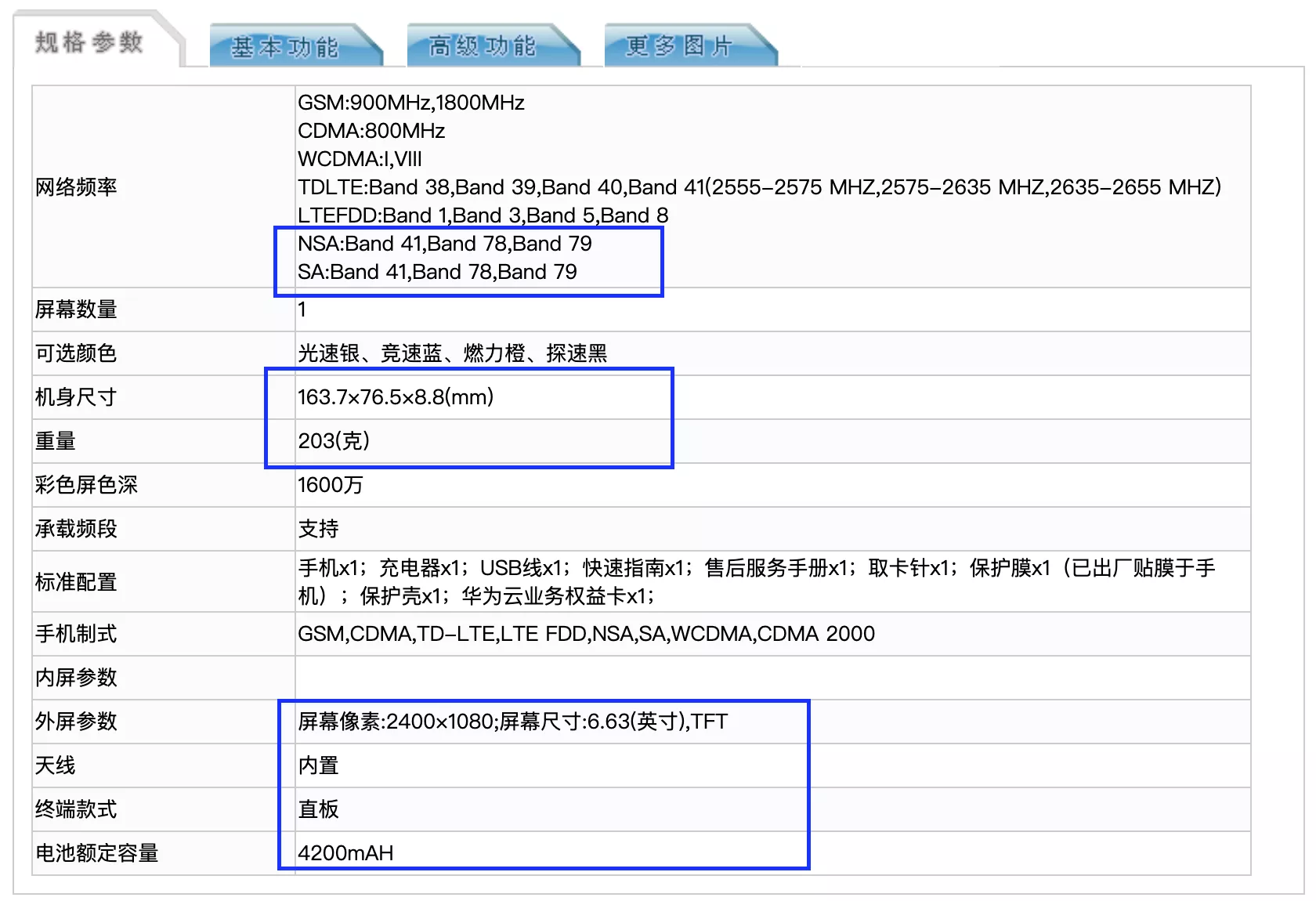Screen dimensions: 1316x901
Task: Select the 网络频率 row label
Action: click(76, 187)
